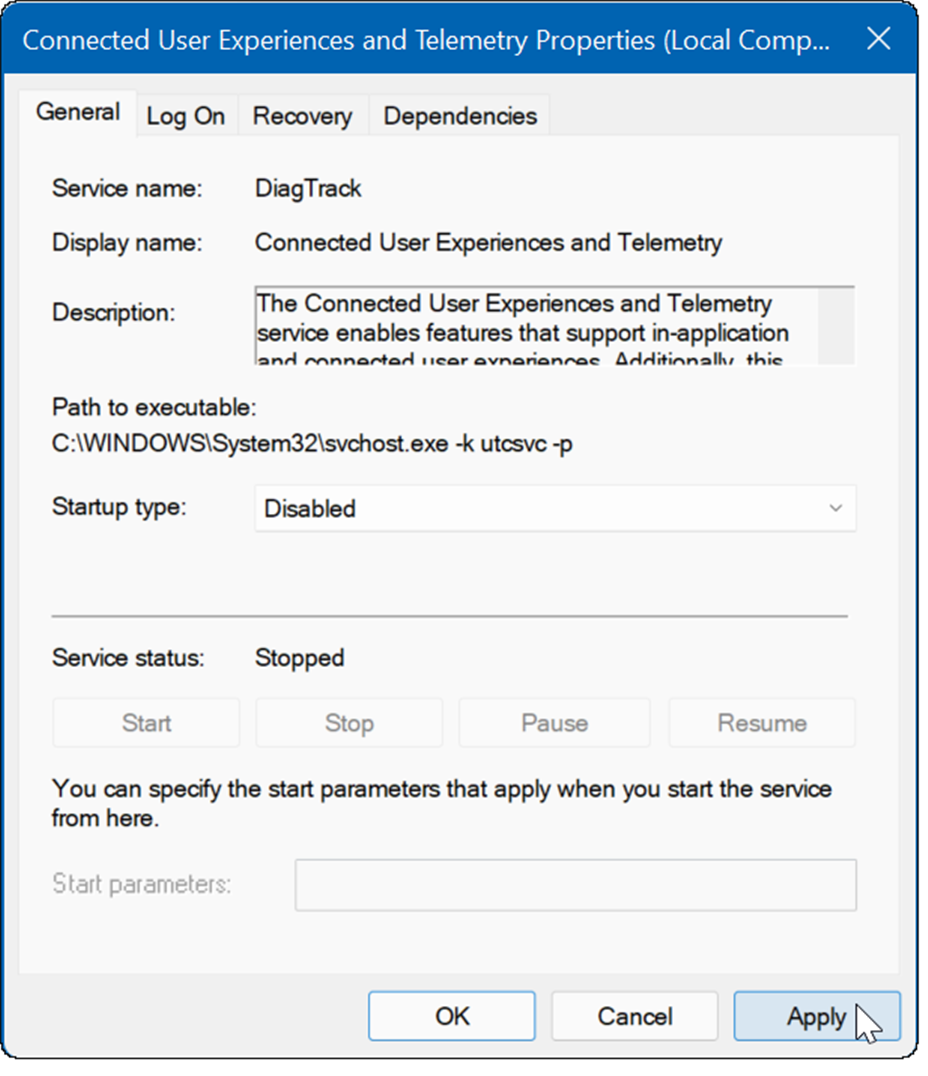Click the Description box scrollbar
Image resolution: width=928 pixels, height=1076 pixels.
tap(836, 326)
